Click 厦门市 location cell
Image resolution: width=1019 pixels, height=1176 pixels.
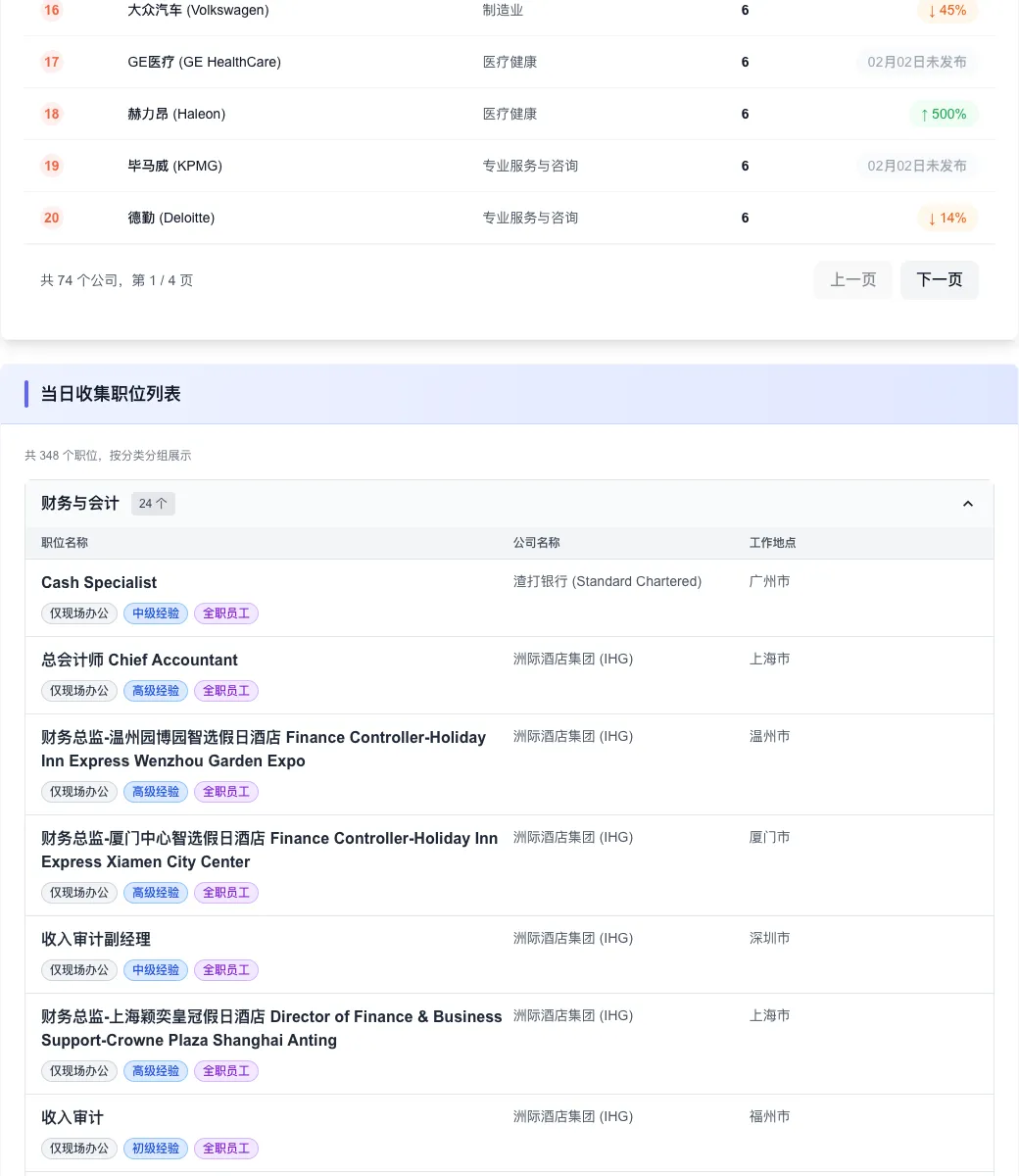(x=770, y=837)
